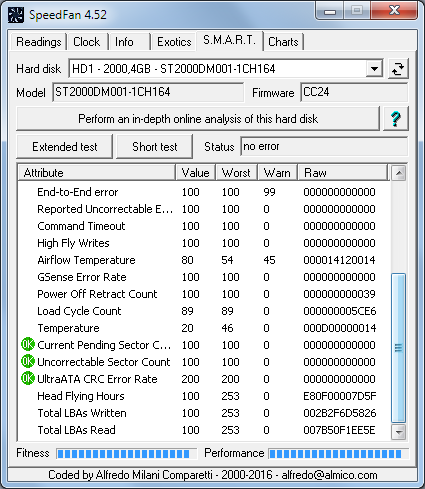Click raw value 000000005CE6
Screen dimensions: 425x489
pyautogui.click(x=339, y=311)
